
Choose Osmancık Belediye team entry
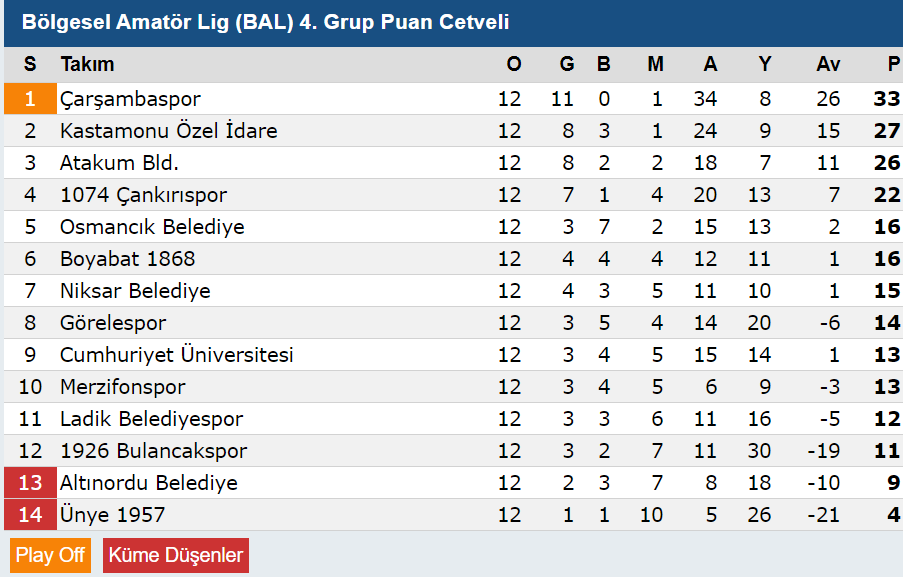[152, 227]
